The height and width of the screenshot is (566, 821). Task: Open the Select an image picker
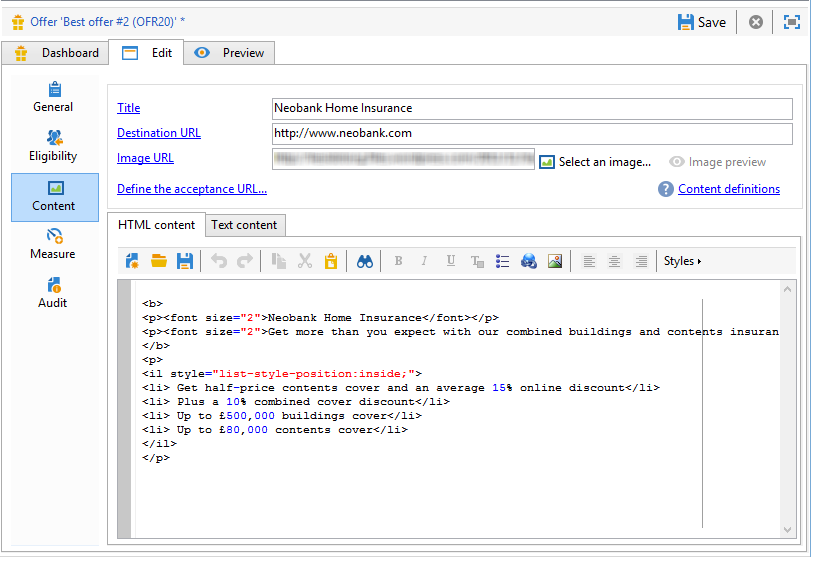[595, 162]
